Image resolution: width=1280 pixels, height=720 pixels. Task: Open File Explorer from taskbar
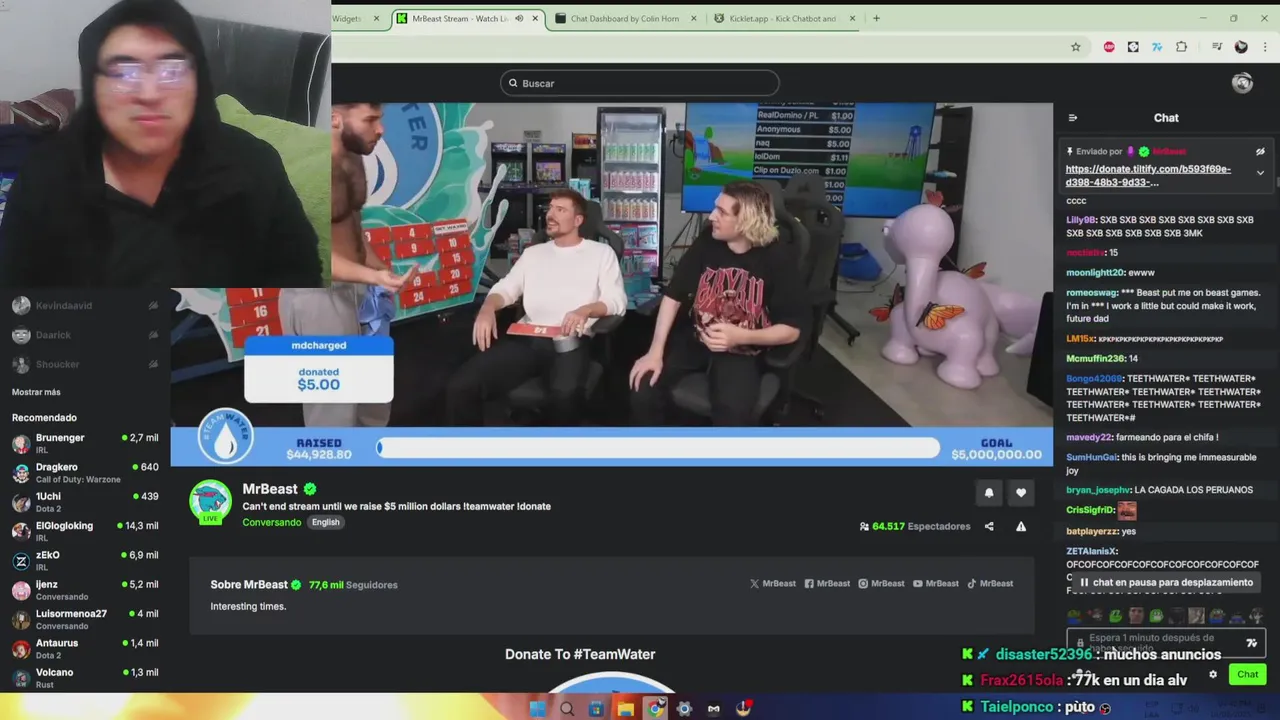coord(625,709)
